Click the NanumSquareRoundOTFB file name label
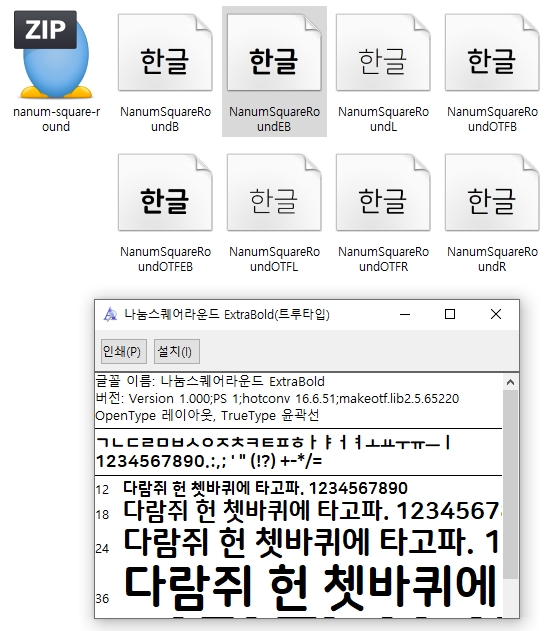550x631 pixels. click(x=492, y=119)
